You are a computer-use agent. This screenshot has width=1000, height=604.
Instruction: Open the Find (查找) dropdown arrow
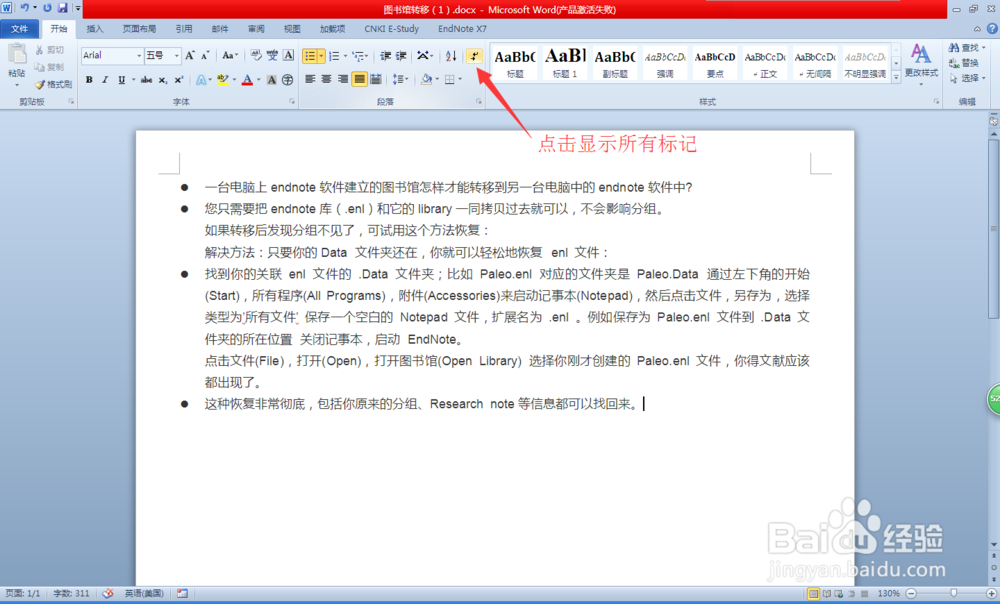[x=984, y=48]
